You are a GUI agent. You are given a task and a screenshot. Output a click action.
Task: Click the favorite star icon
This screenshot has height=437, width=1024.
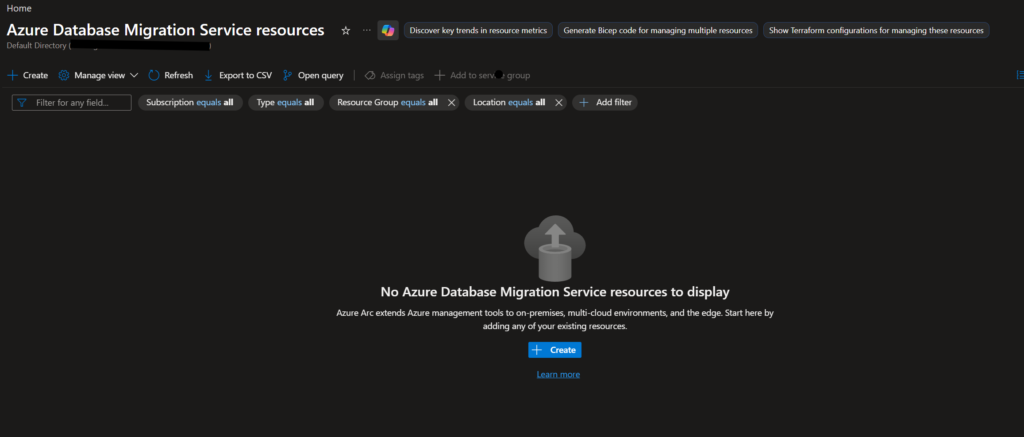[x=346, y=31]
